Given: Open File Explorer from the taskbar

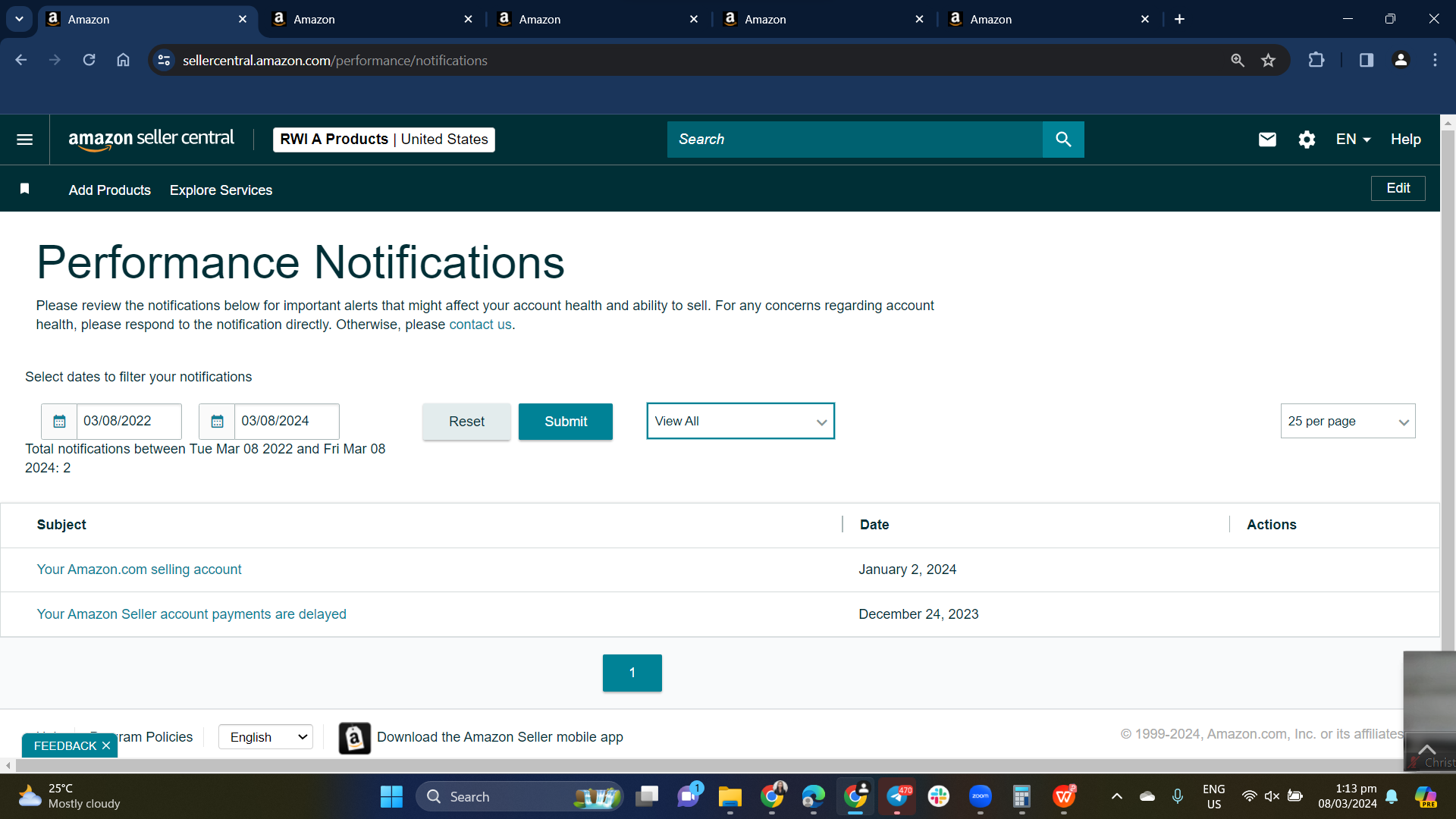Looking at the screenshot, I should point(730,796).
